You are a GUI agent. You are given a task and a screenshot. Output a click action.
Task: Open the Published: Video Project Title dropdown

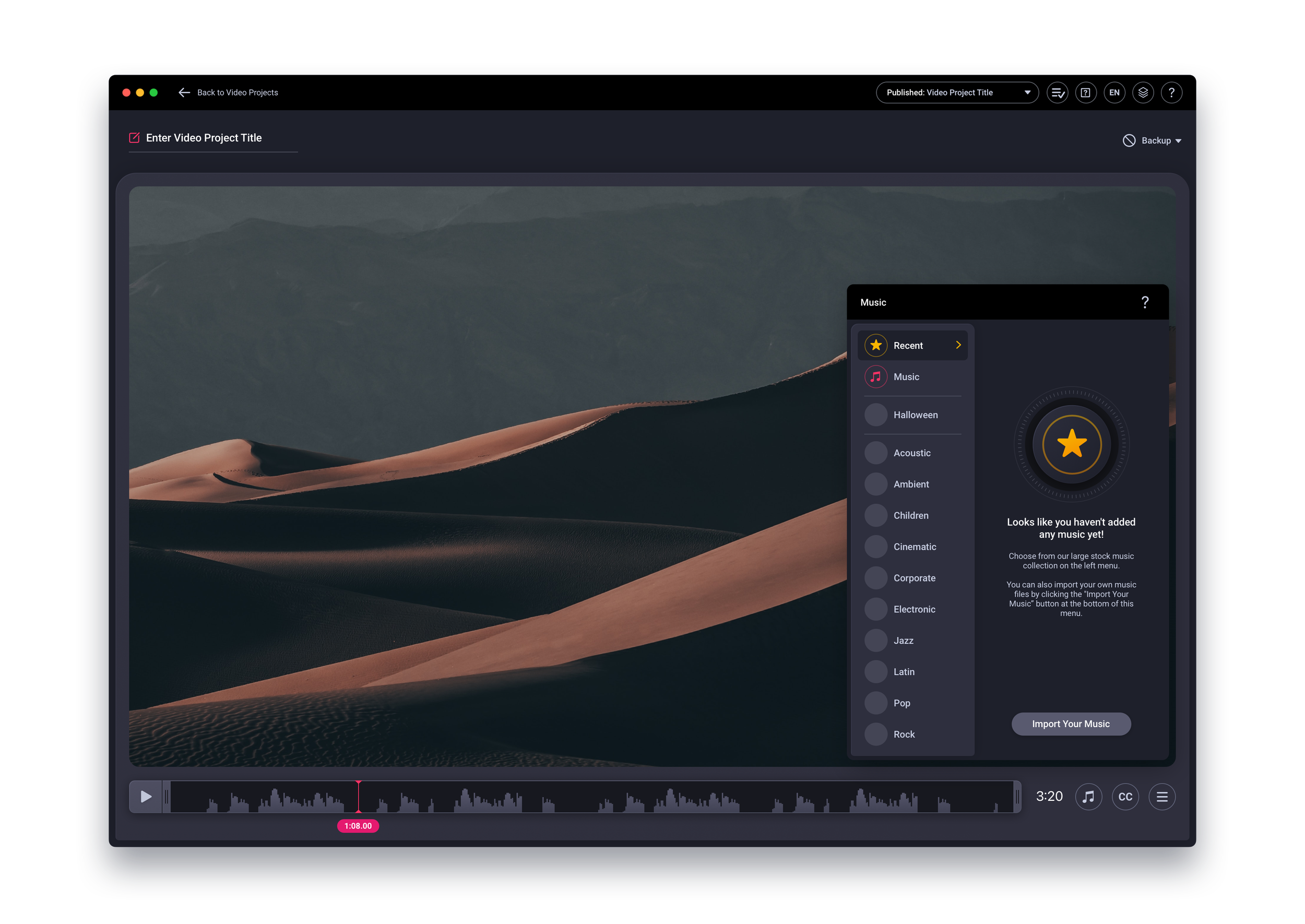click(x=957, y=92)
